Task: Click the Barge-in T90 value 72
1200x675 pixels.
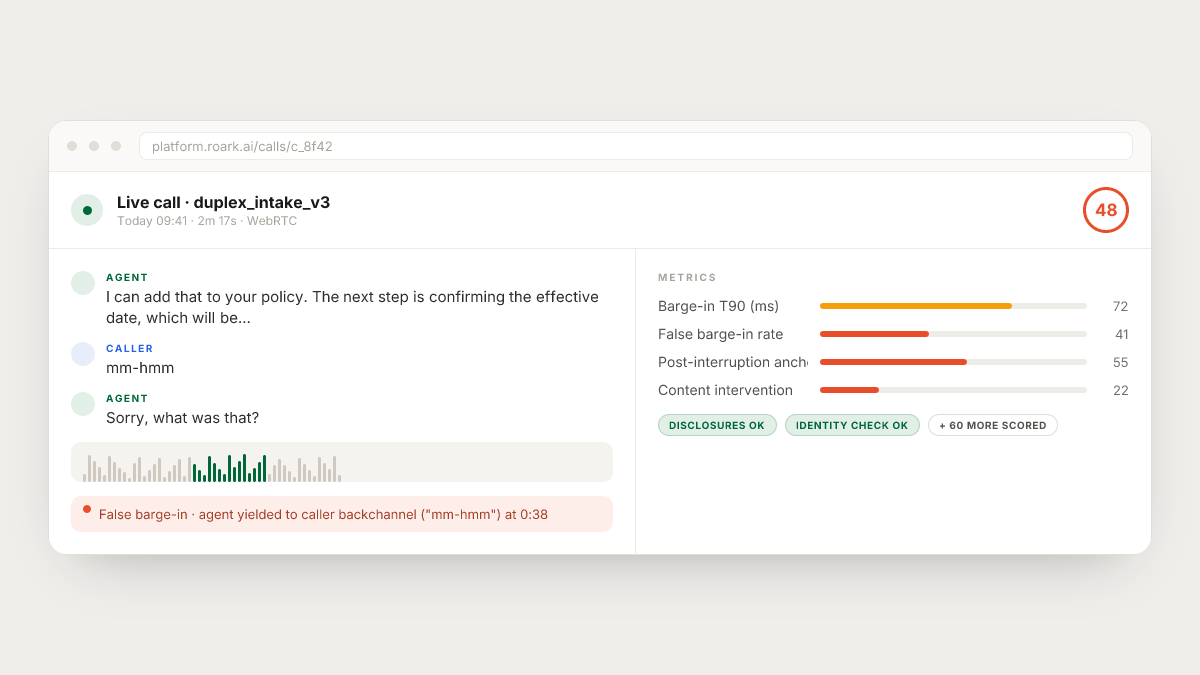Action: pyautogui.click(x=1120, y=306)
